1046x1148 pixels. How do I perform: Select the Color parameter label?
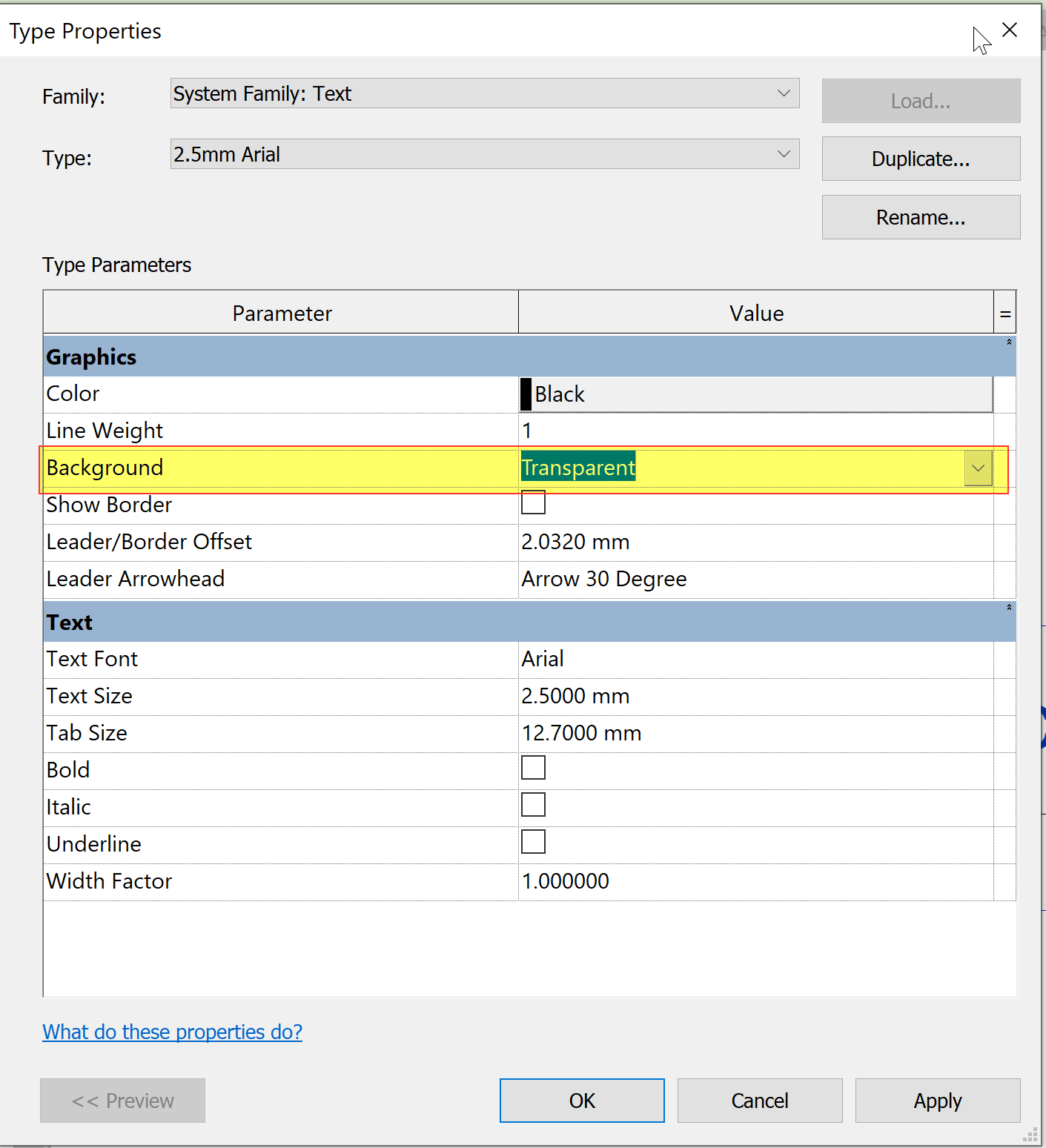[73, 394]
